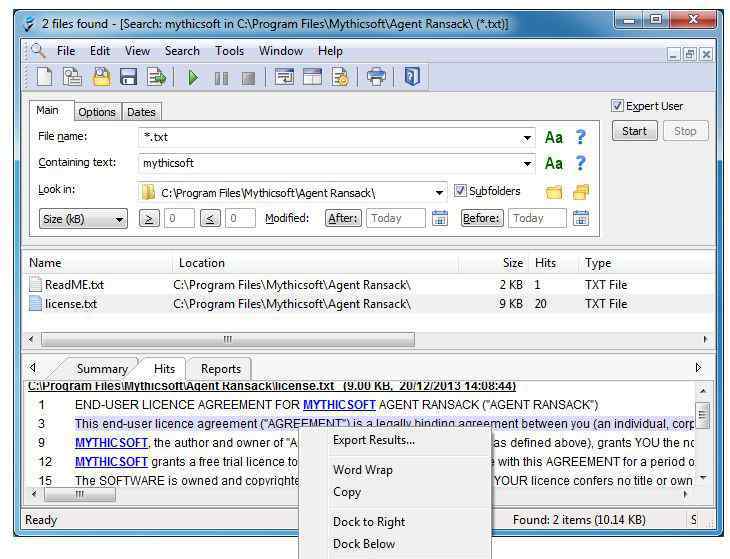Click the yellow folder icon in Look in field
The height and width of the screenshot is (559, 730).
tap(148, 192)
